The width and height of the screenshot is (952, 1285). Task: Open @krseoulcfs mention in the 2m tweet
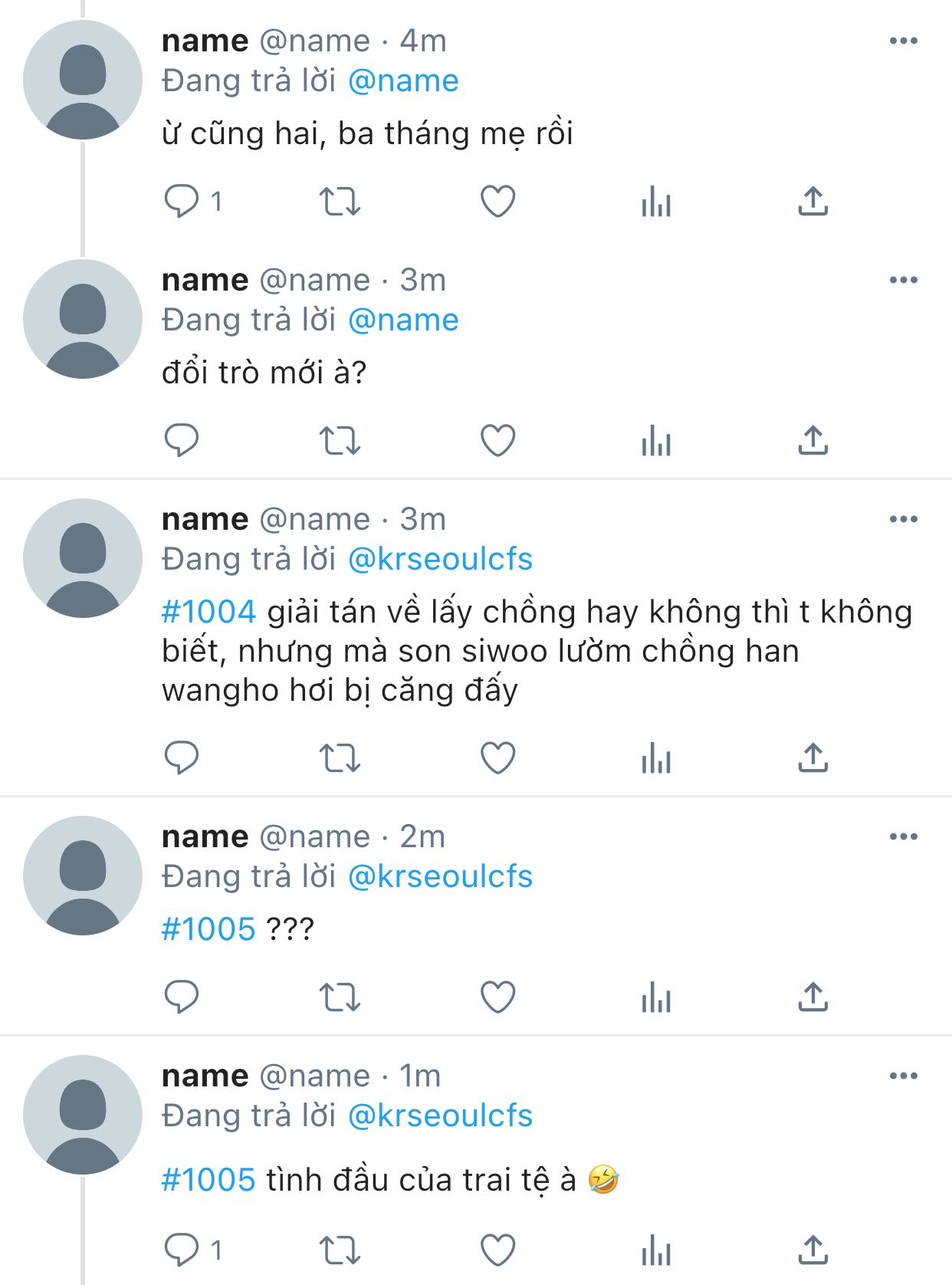click(x=440, y=876)
